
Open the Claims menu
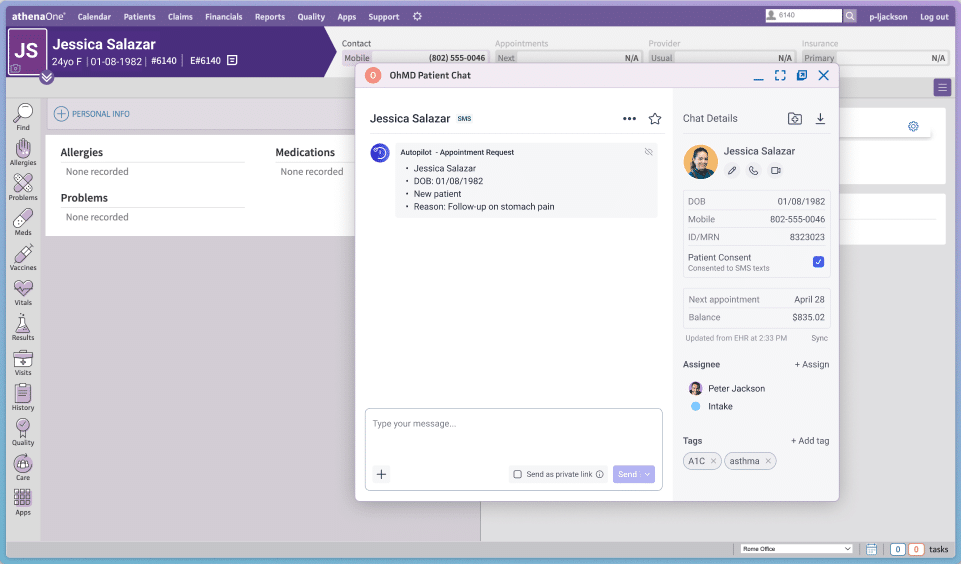(x=180, y=17)
